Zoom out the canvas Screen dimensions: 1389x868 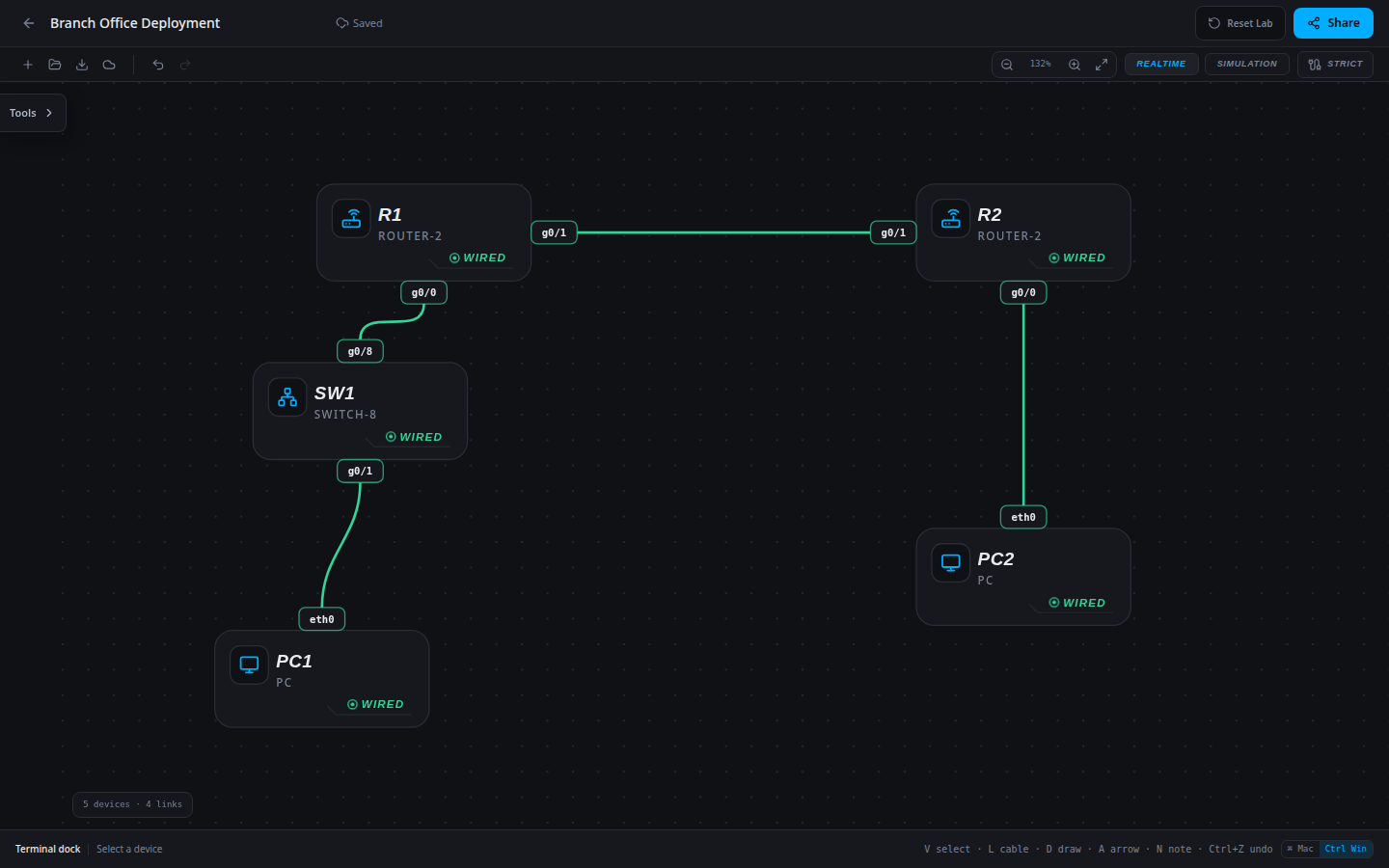coord(1007,65)
